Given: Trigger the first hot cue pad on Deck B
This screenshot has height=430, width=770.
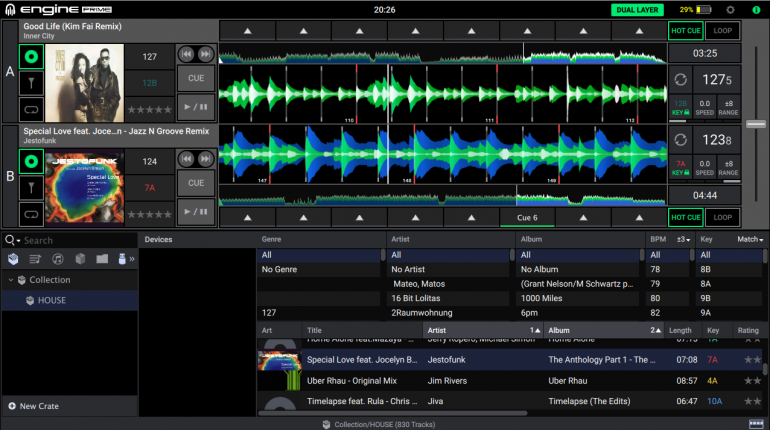Looking at the screenshot, I should point(248,217).
